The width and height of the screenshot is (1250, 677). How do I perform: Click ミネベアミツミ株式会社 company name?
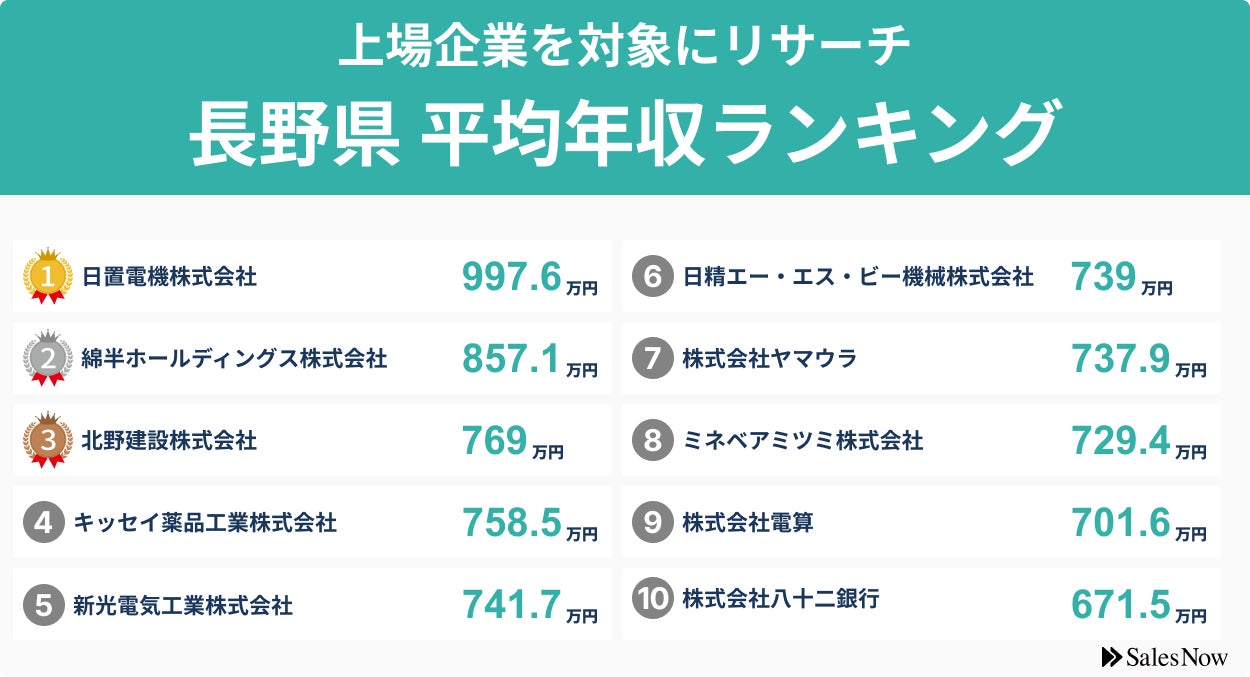[803, 440]
